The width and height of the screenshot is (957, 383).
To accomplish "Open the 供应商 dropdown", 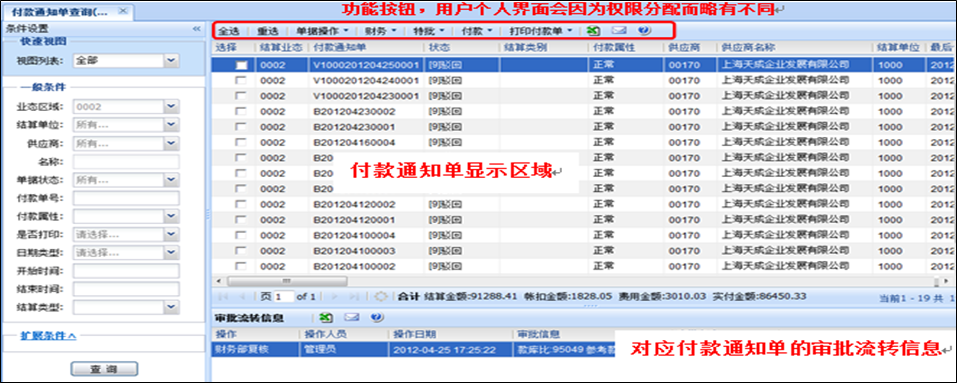I will click(x=172, y=143).
